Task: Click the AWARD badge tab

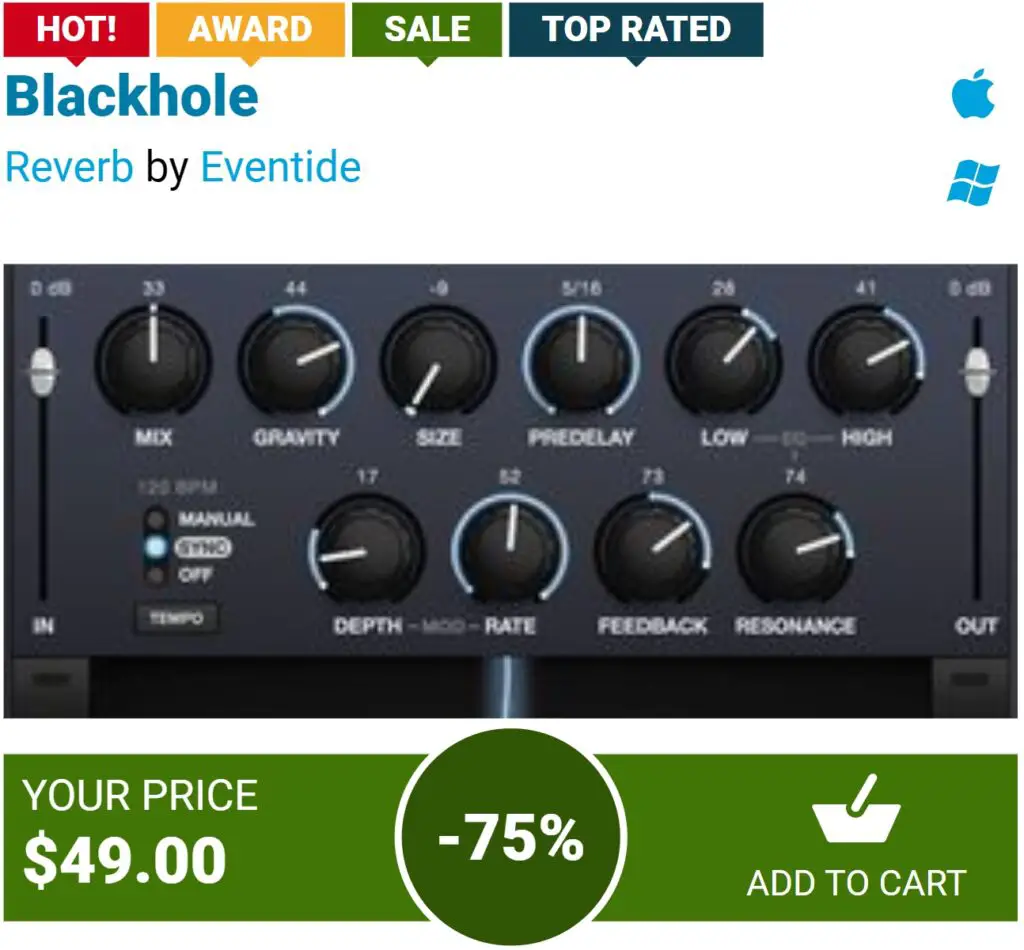Action: [x=251, y=29]
